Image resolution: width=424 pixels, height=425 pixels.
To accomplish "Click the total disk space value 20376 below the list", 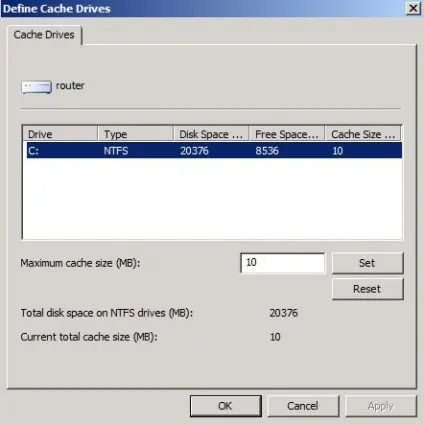I will click(x=283, y=313).
